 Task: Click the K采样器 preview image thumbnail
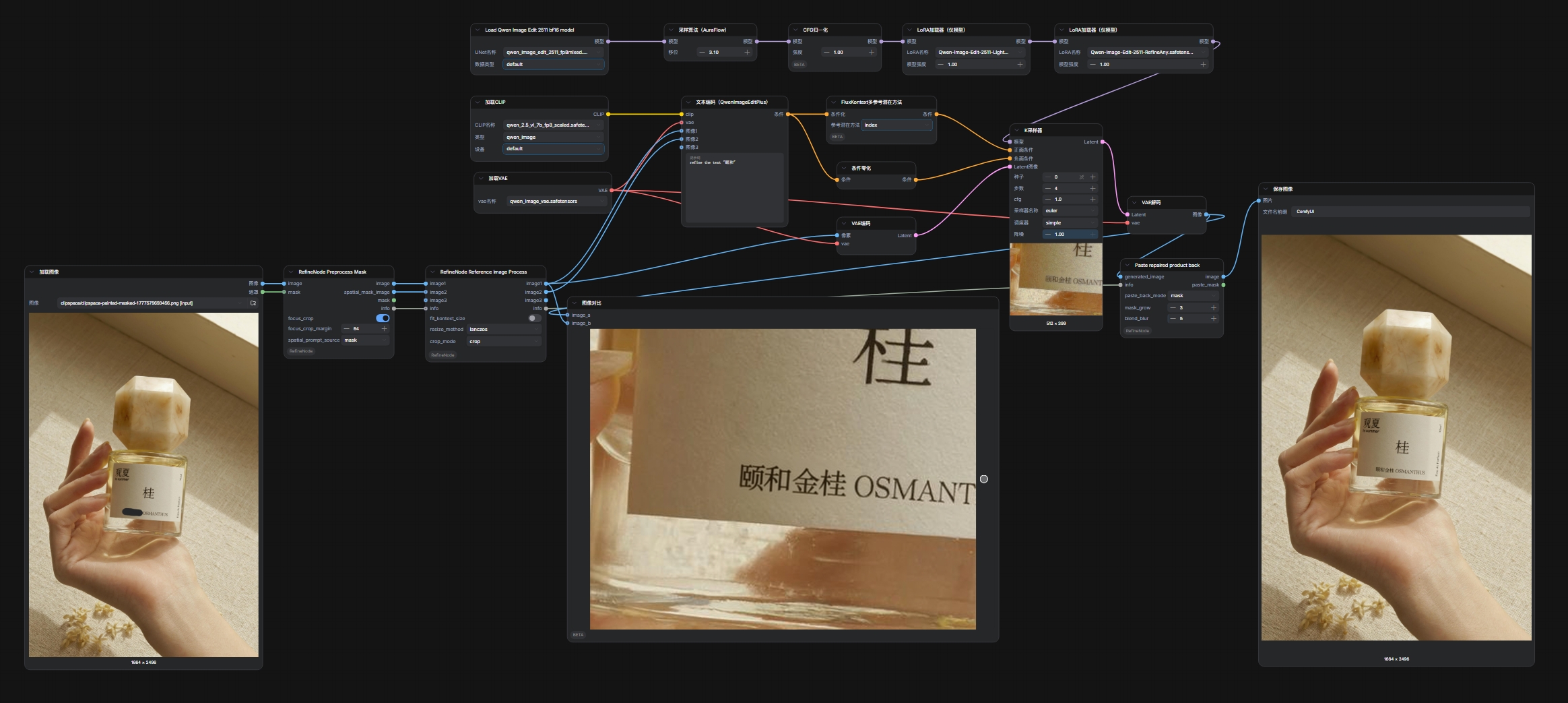1056,280
